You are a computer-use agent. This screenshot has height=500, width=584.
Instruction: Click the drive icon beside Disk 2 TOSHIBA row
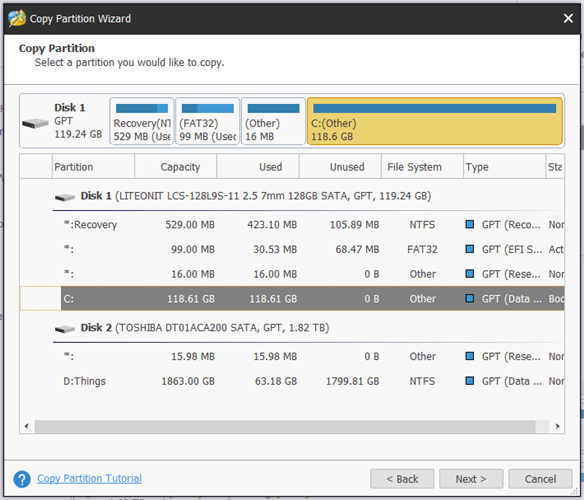pos(65,329)
